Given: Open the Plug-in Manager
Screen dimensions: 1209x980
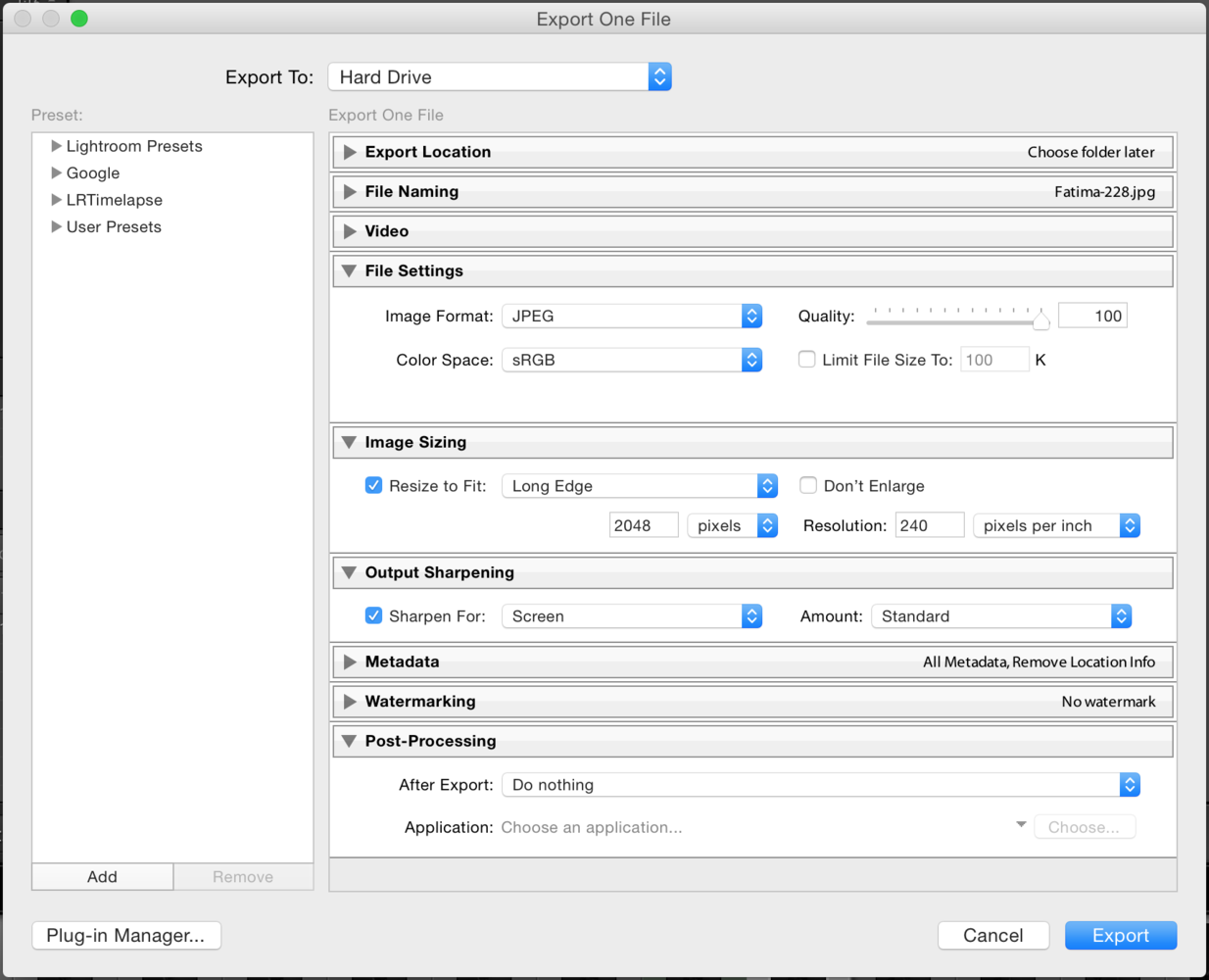Looking at the screenshot, I should click(x=126, y=936).
